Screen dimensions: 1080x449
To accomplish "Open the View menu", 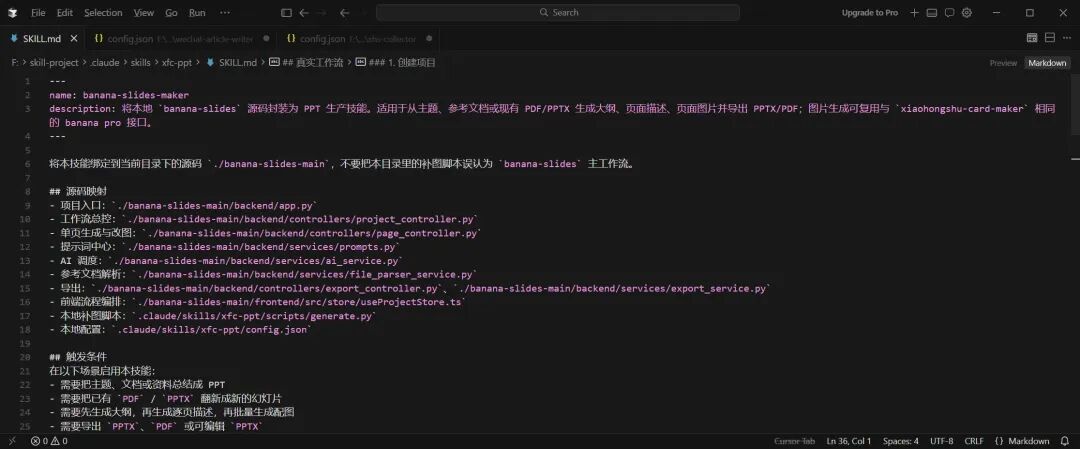I will tap(144, 12).
